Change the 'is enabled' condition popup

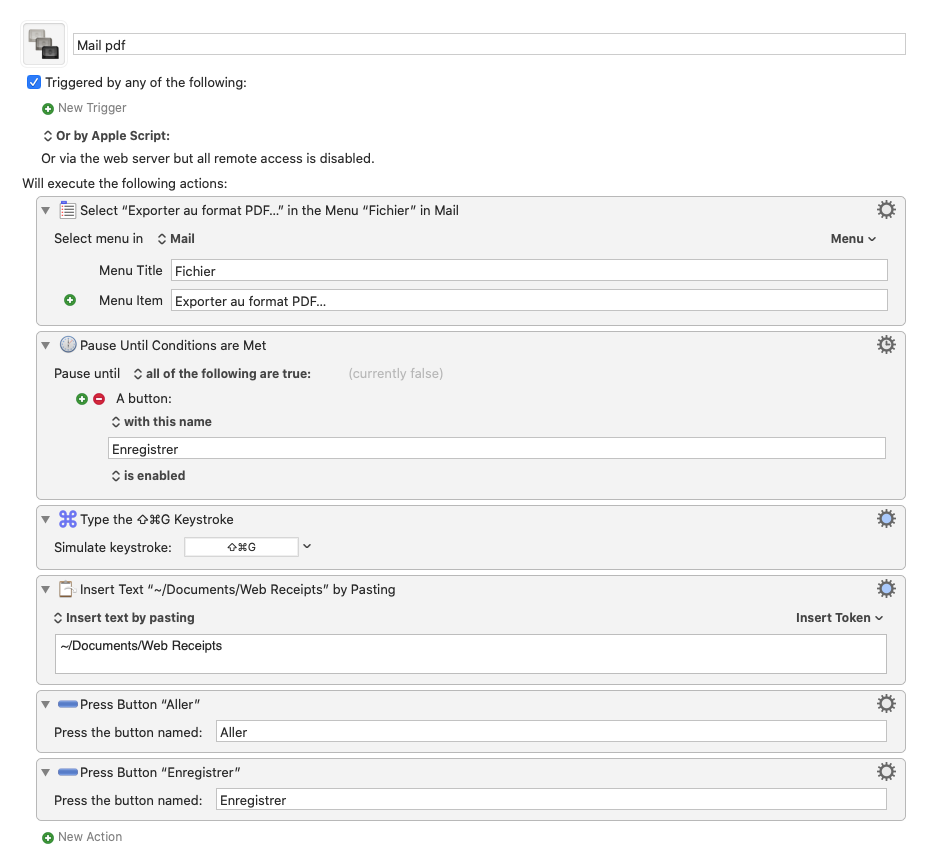click(x=148, y=475)
